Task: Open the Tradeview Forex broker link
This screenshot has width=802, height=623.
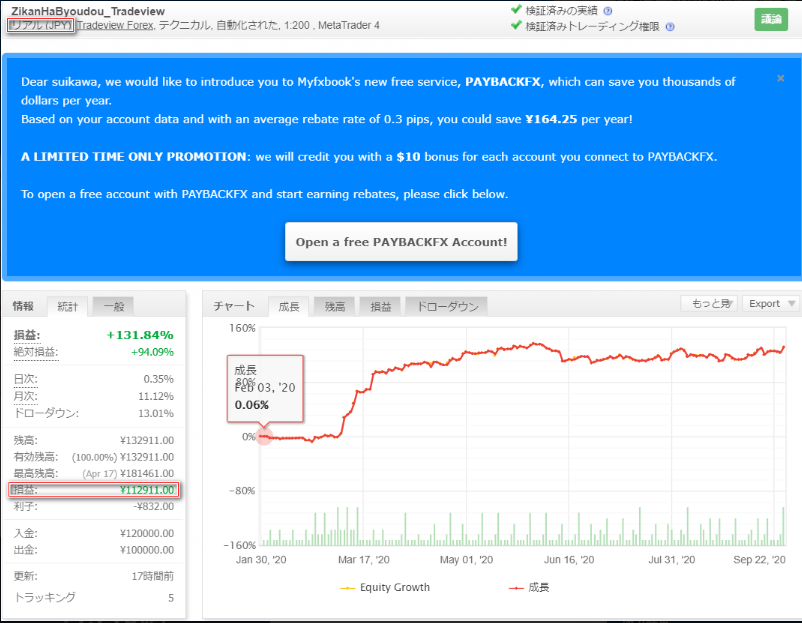Action: 115,25
